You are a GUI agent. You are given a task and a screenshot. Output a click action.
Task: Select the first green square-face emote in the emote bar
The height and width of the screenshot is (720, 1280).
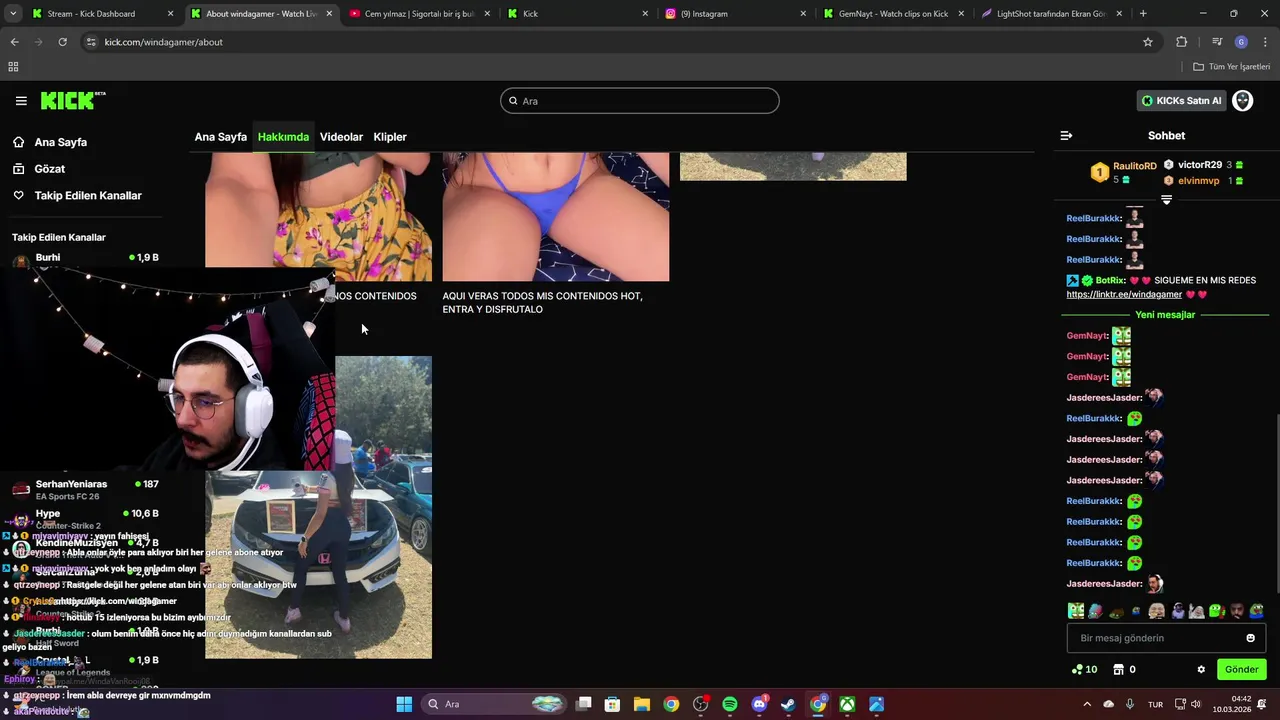point(1076,611)
